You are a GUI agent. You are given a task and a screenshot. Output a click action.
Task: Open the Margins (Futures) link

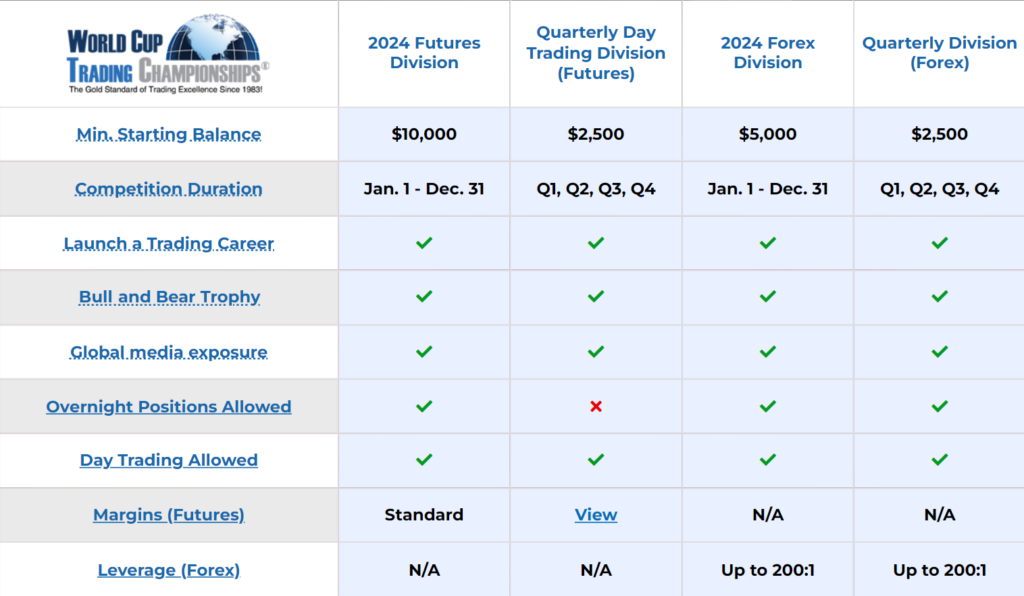click(169, 515)
